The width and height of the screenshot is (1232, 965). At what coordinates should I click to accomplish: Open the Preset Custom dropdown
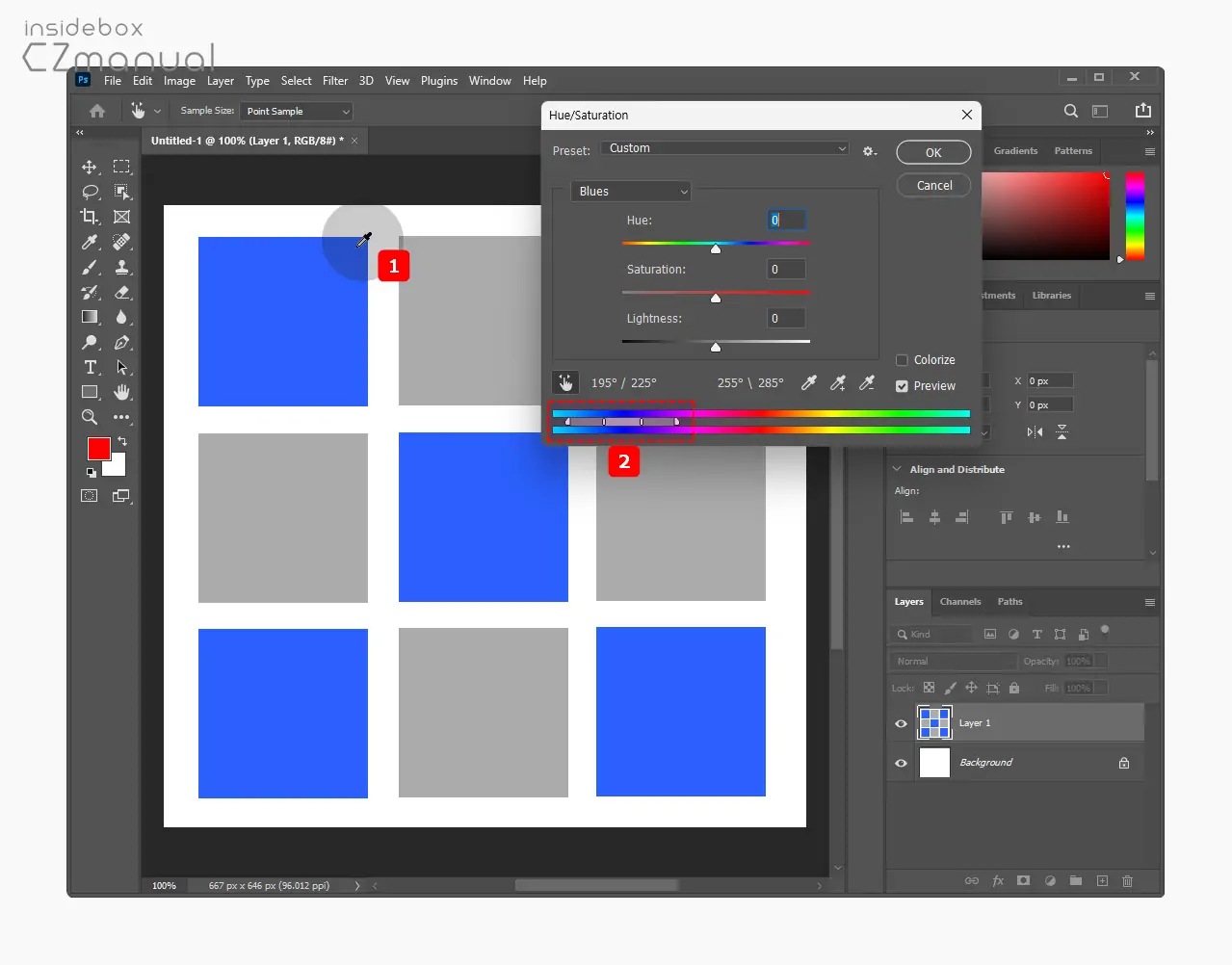pyautogui.click(x=725, y=148)
